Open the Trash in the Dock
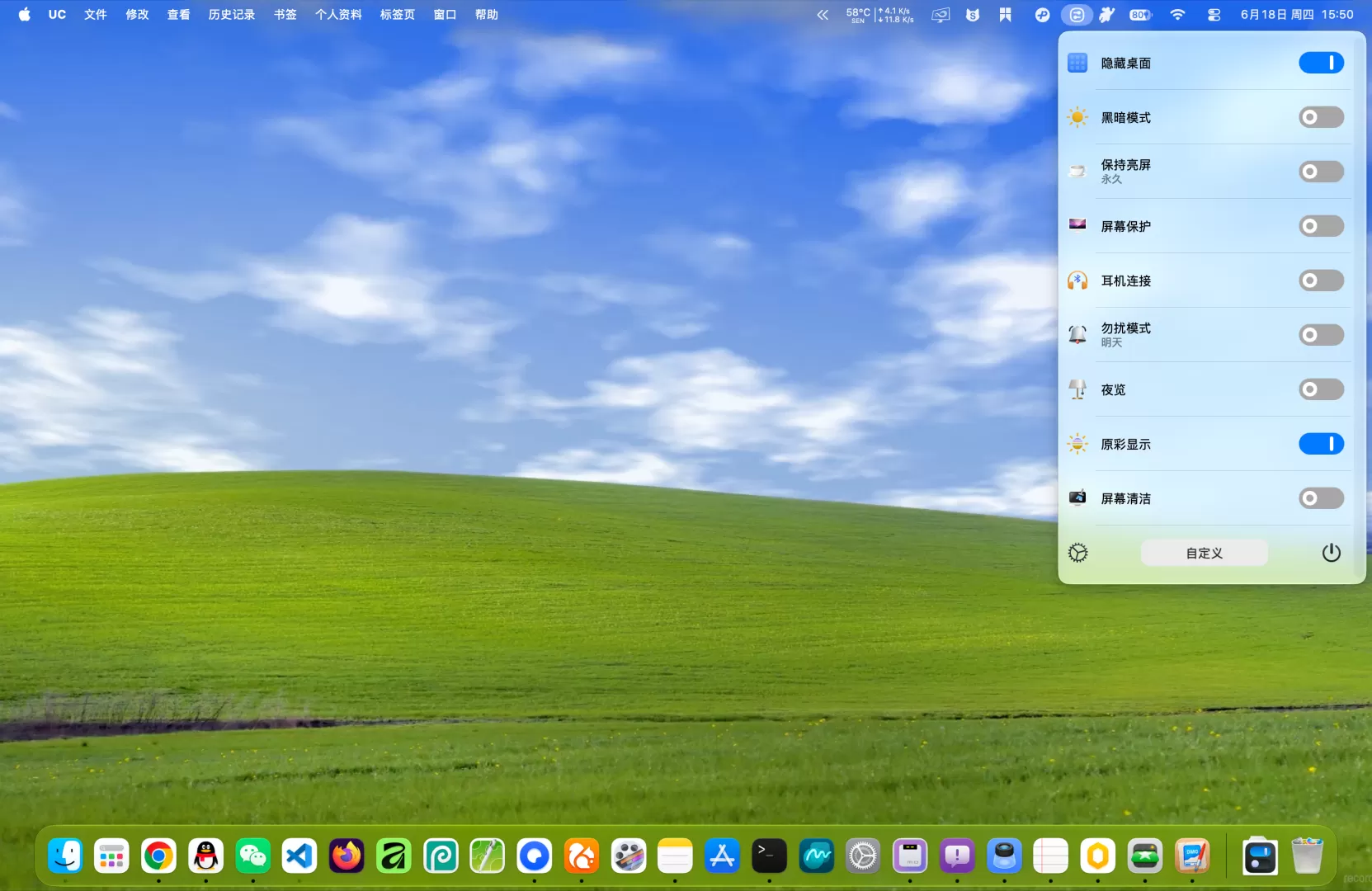Screen dimensions: 1372x891 tap(1307, 856)
